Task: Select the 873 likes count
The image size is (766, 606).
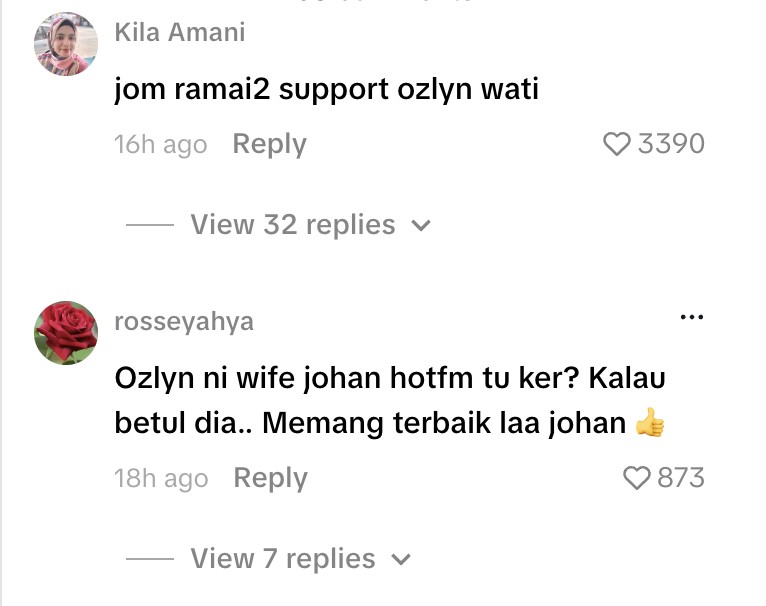Action: [681, 477]
